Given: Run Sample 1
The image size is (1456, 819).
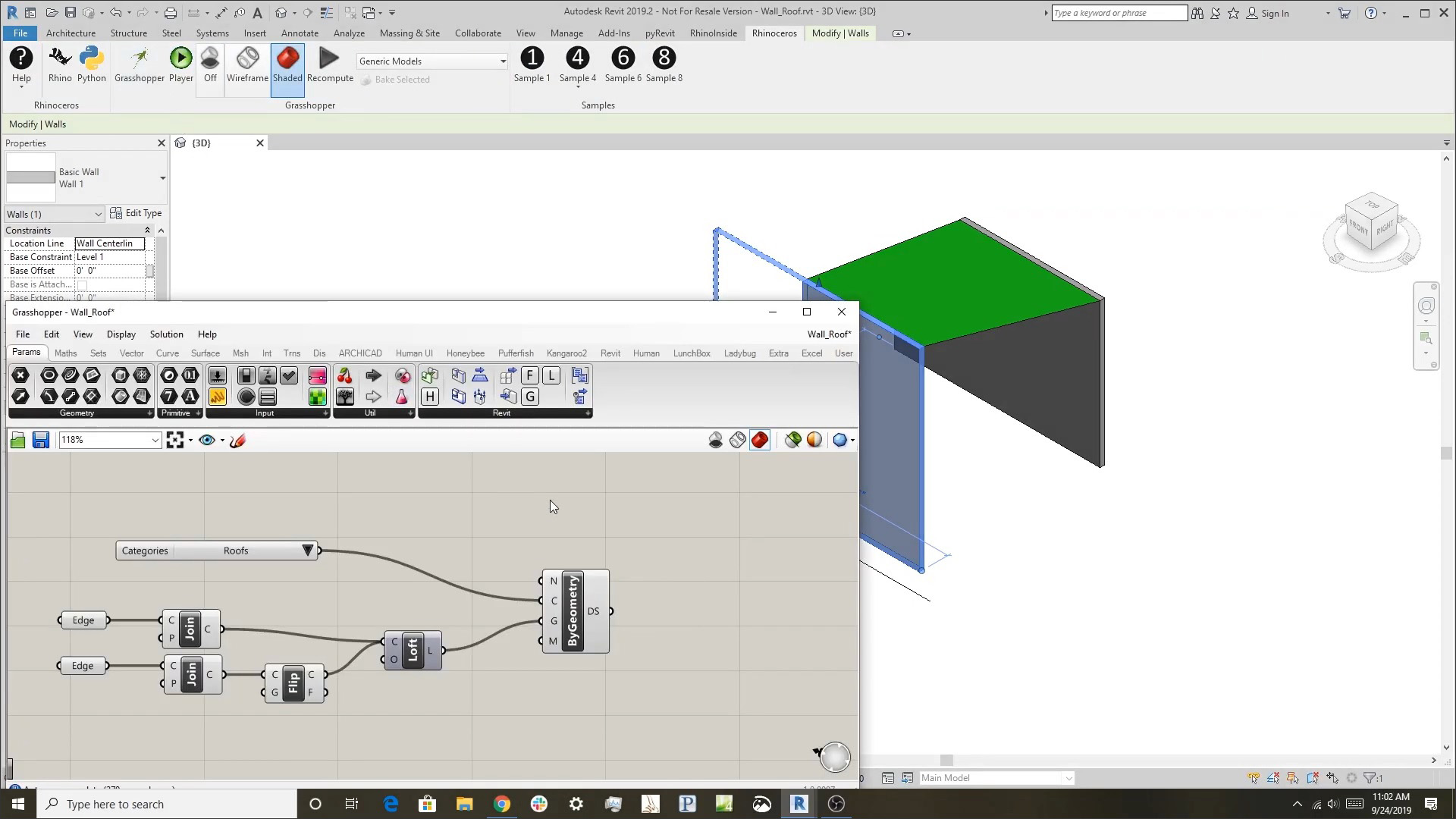Looking at the screenshot, I should [x=532, y=64].
